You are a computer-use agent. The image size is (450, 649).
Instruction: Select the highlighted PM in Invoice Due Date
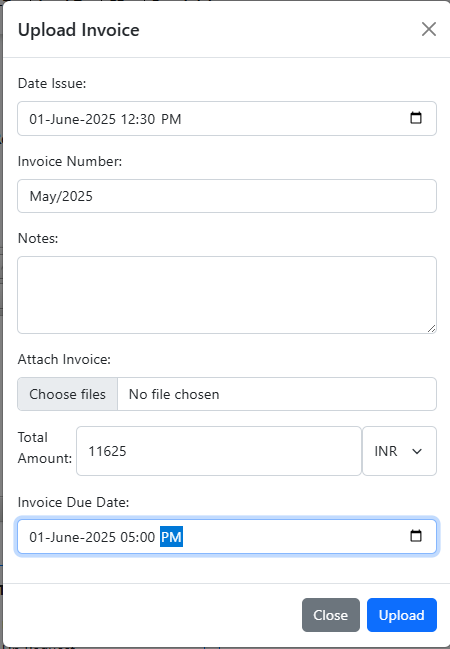click(171, 537)
